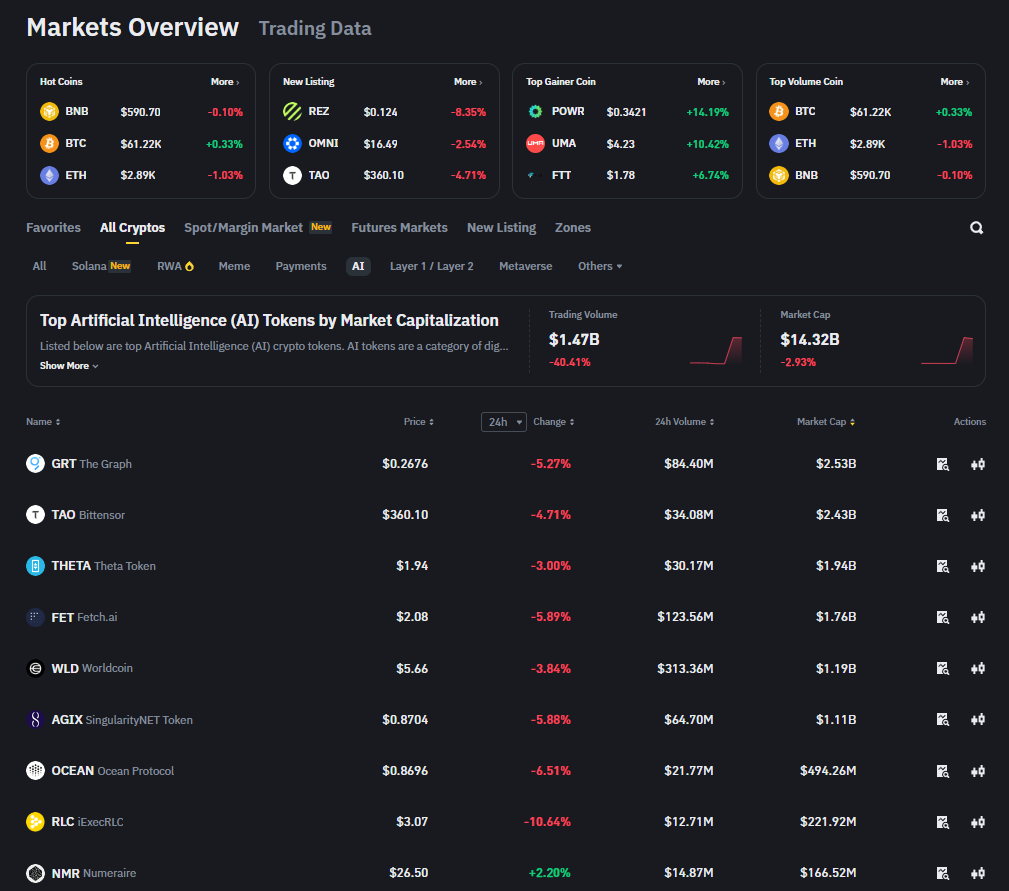Click trade candlestick icon for FET row

click(x=978, y=617)
